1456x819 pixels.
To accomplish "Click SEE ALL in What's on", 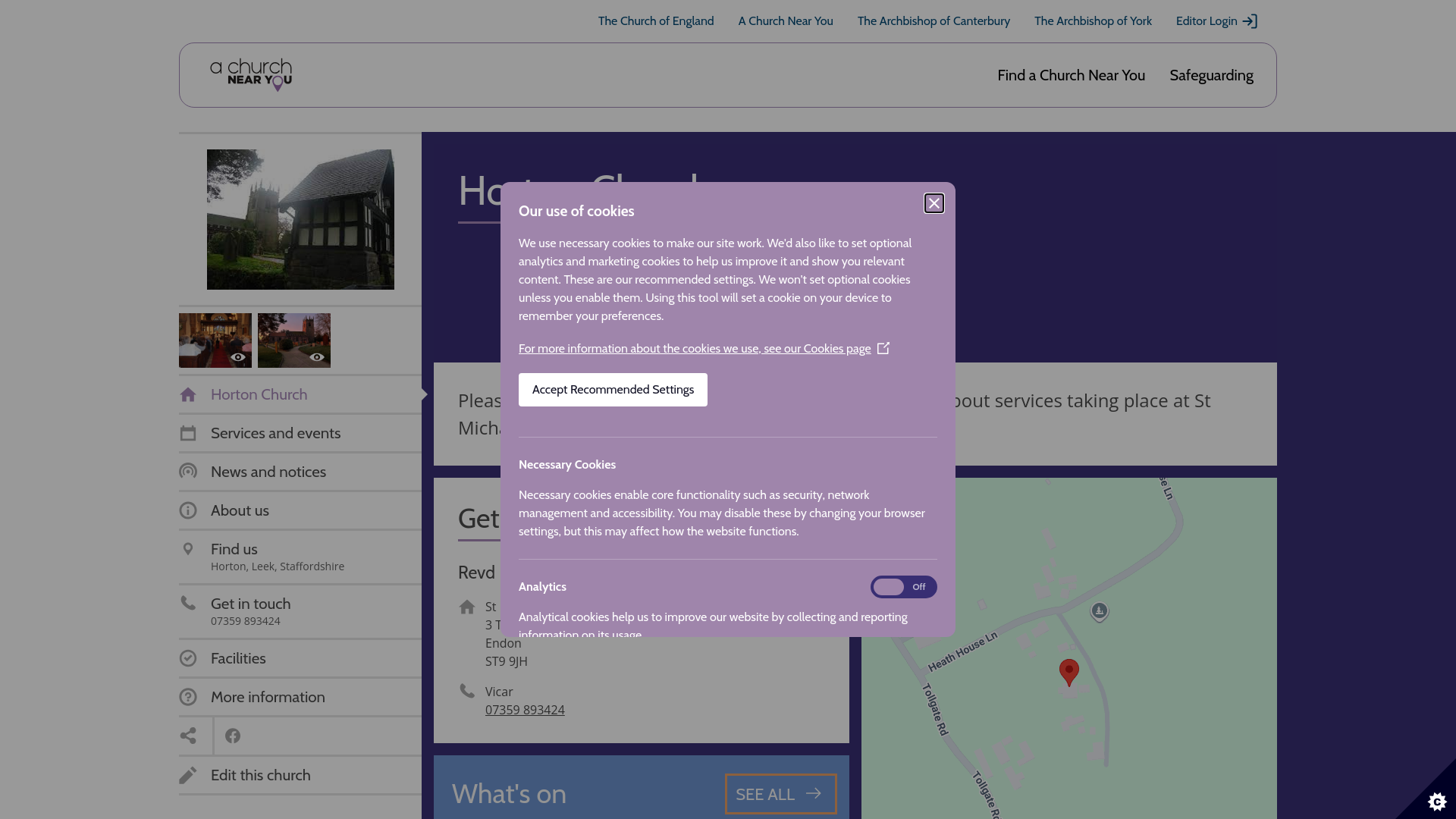I will (780, 794).
